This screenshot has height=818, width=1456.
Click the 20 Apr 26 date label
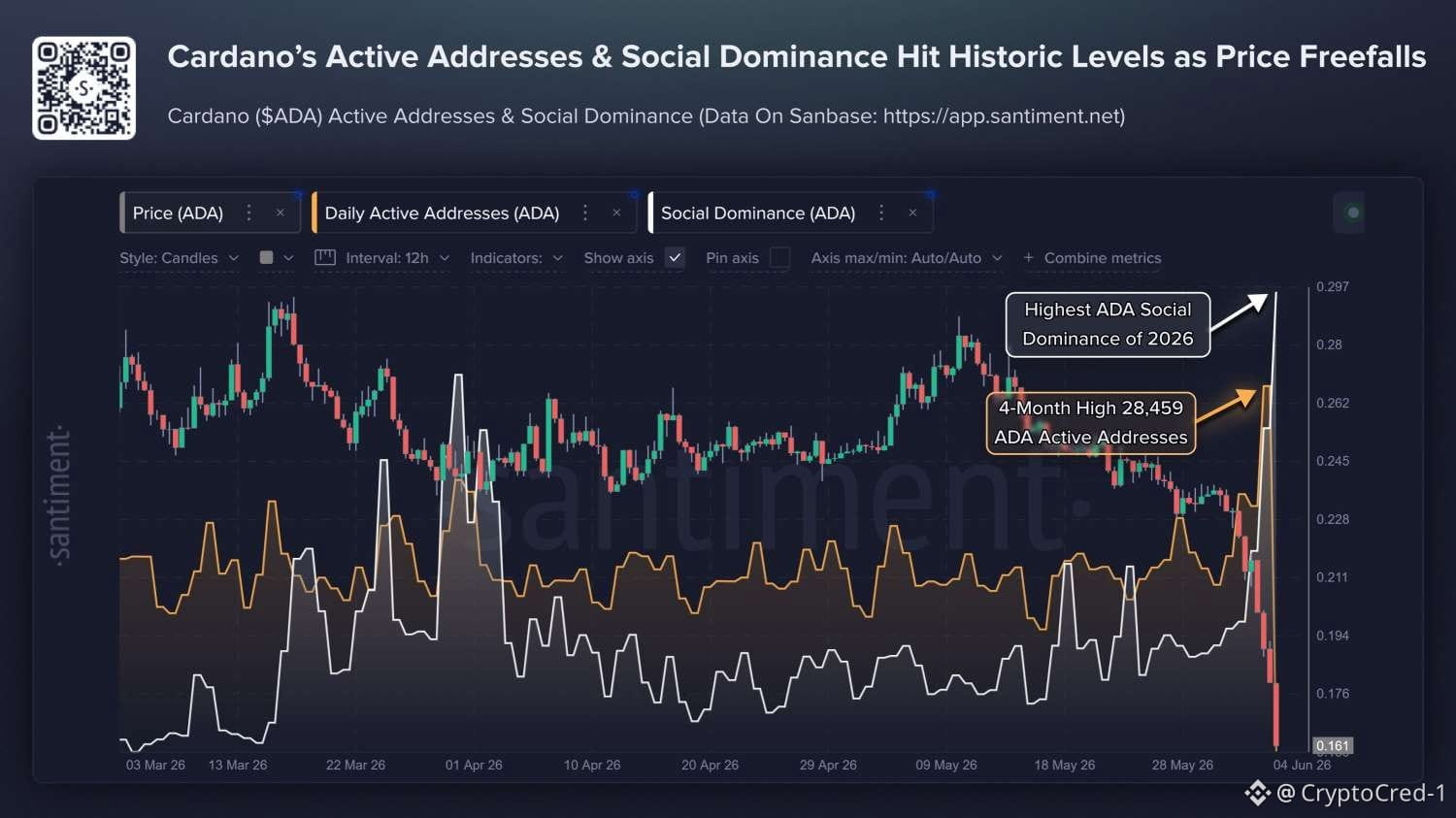(x=710, y=765)
